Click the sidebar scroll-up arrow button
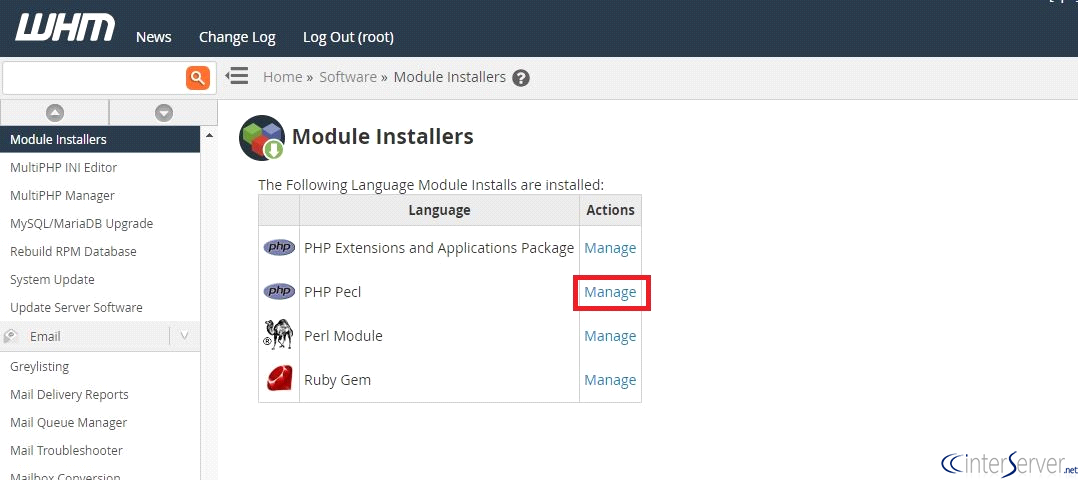The width and height of the screenshot is (1078, 480). point(54,113)
